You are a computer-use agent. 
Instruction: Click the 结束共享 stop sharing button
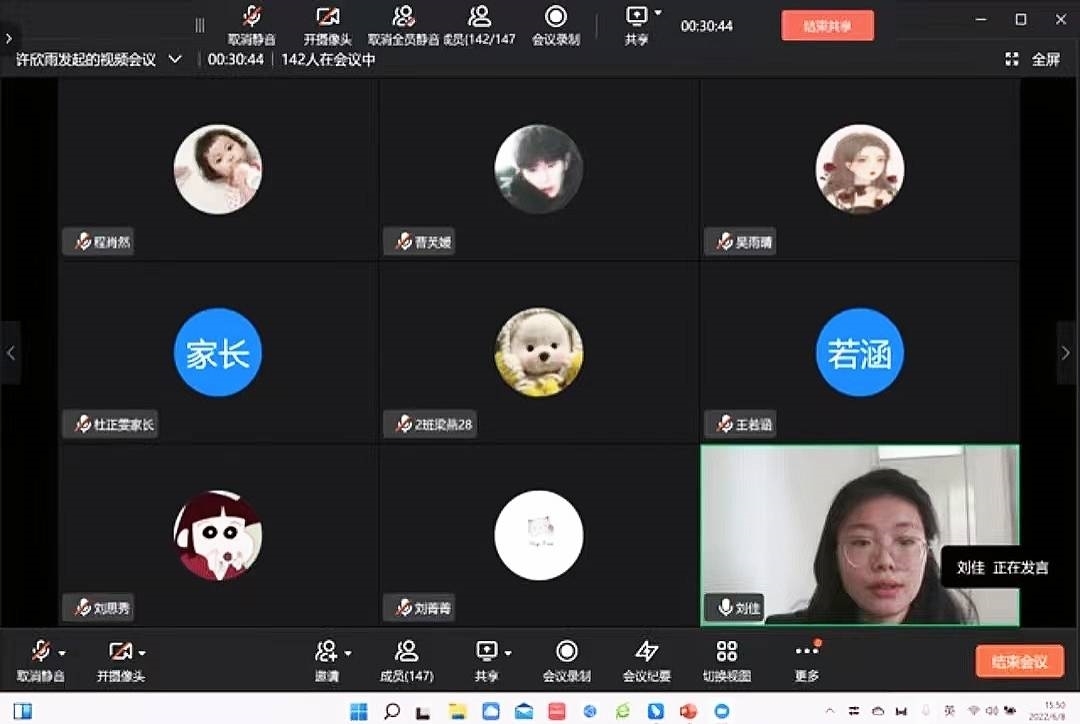827,25
